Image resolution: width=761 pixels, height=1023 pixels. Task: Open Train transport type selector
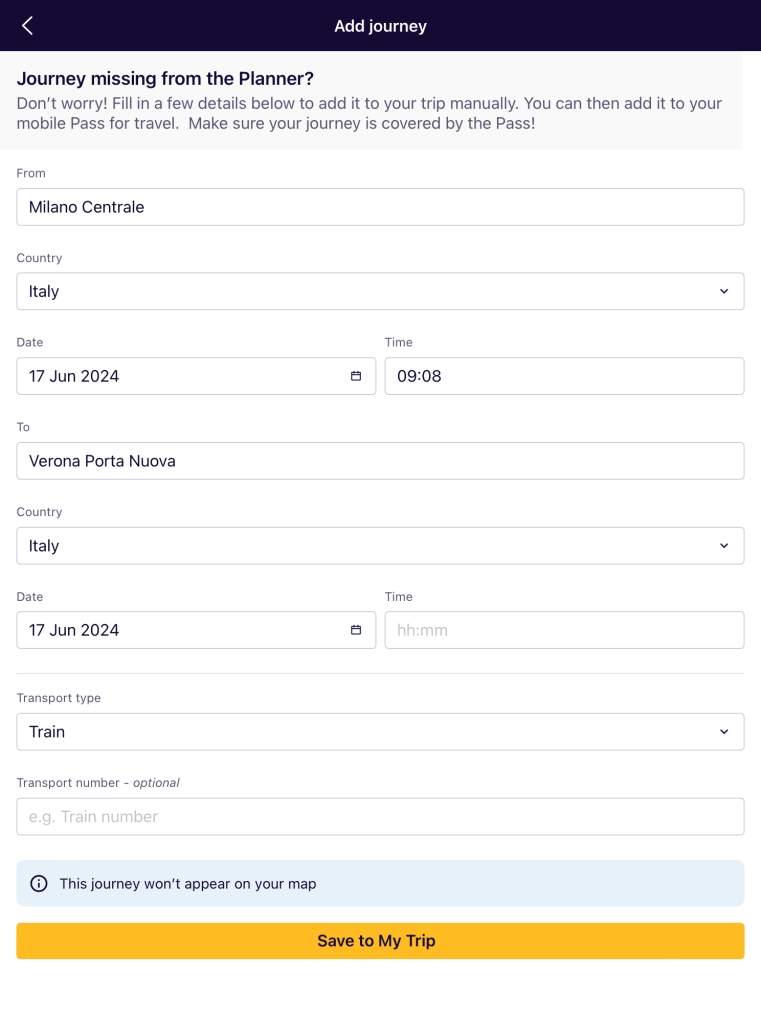380,732
